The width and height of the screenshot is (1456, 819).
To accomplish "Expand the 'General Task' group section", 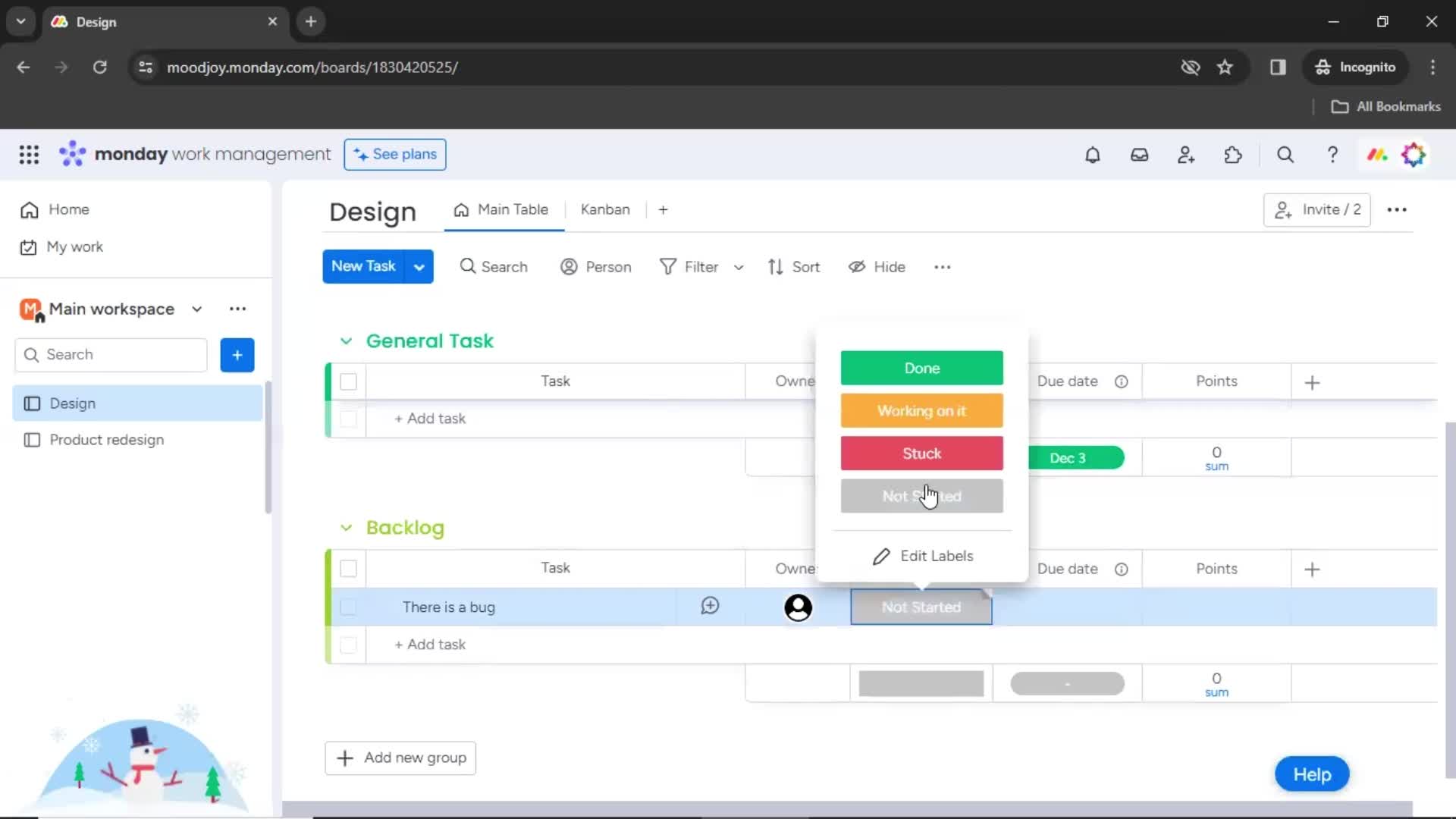I will (x=346, y=340).
